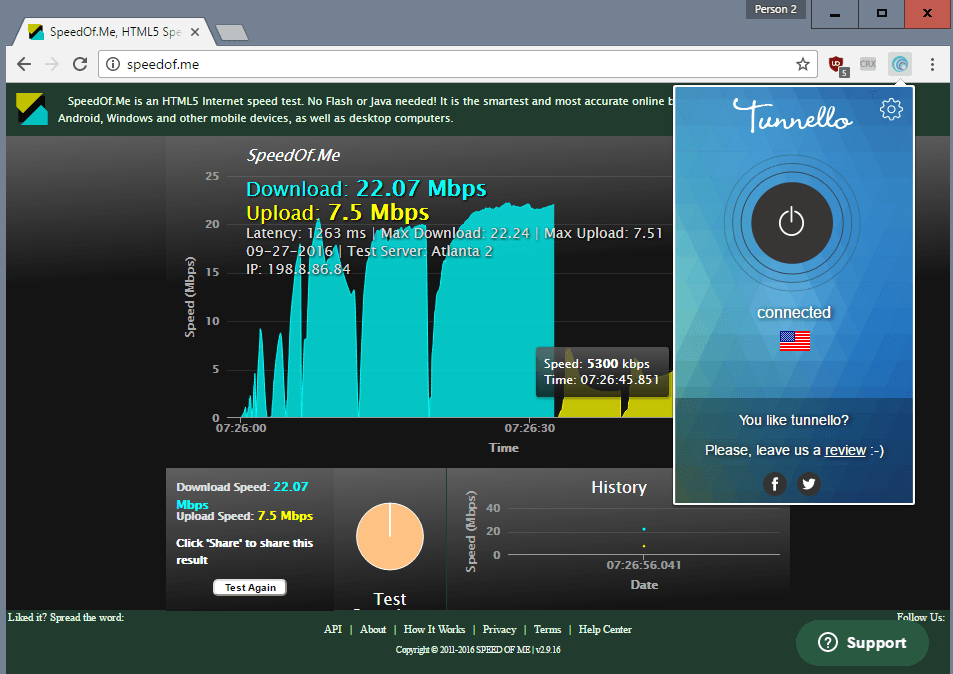
Task: Open the Support chat button
Action: [x=862, y=642]
